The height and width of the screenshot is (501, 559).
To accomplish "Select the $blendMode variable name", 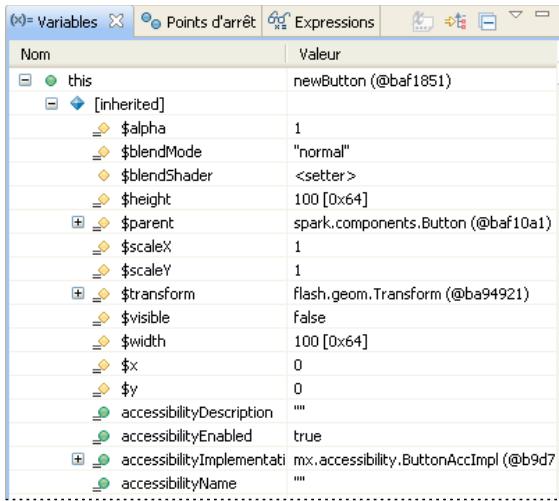I will click(x=161, y=152).
